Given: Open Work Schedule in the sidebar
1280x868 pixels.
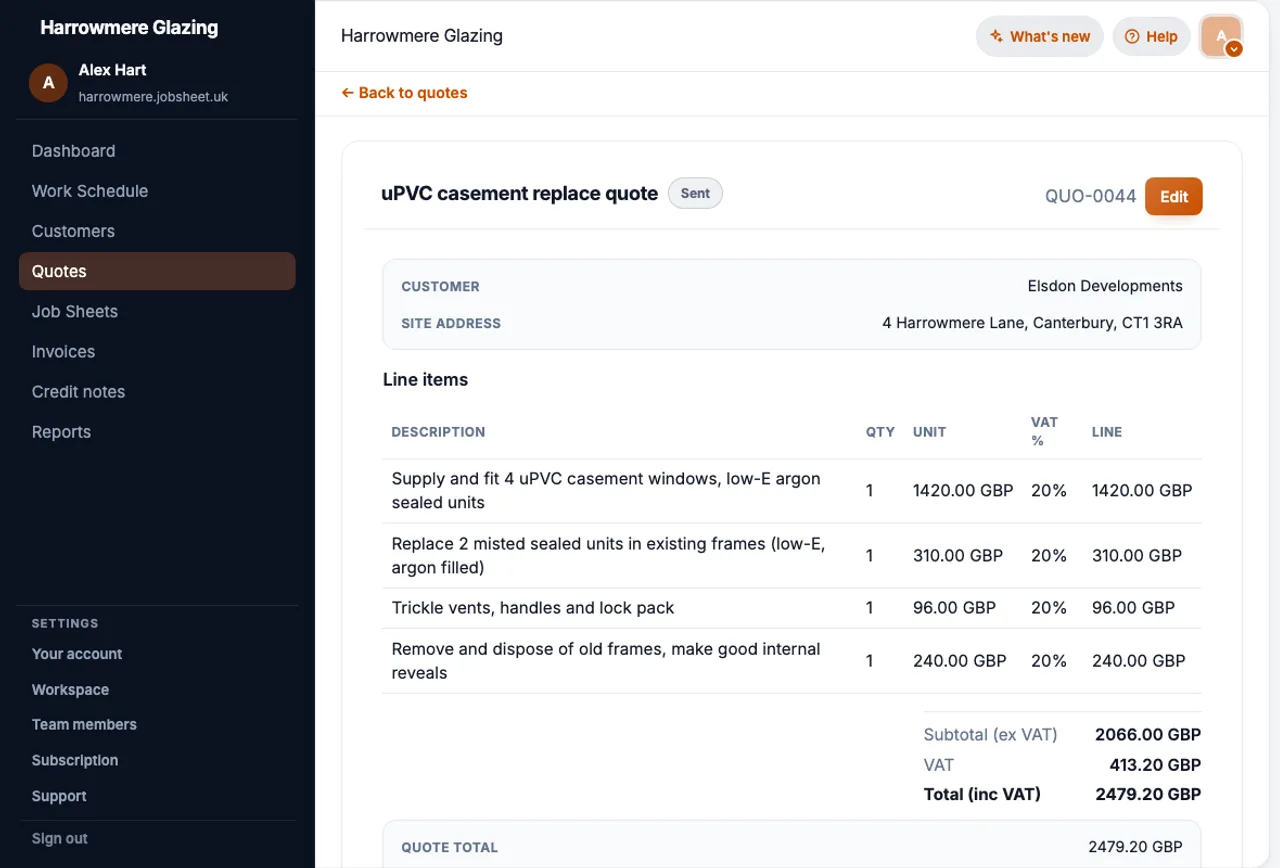Looking at the screenshot, I should click(157, 191).
